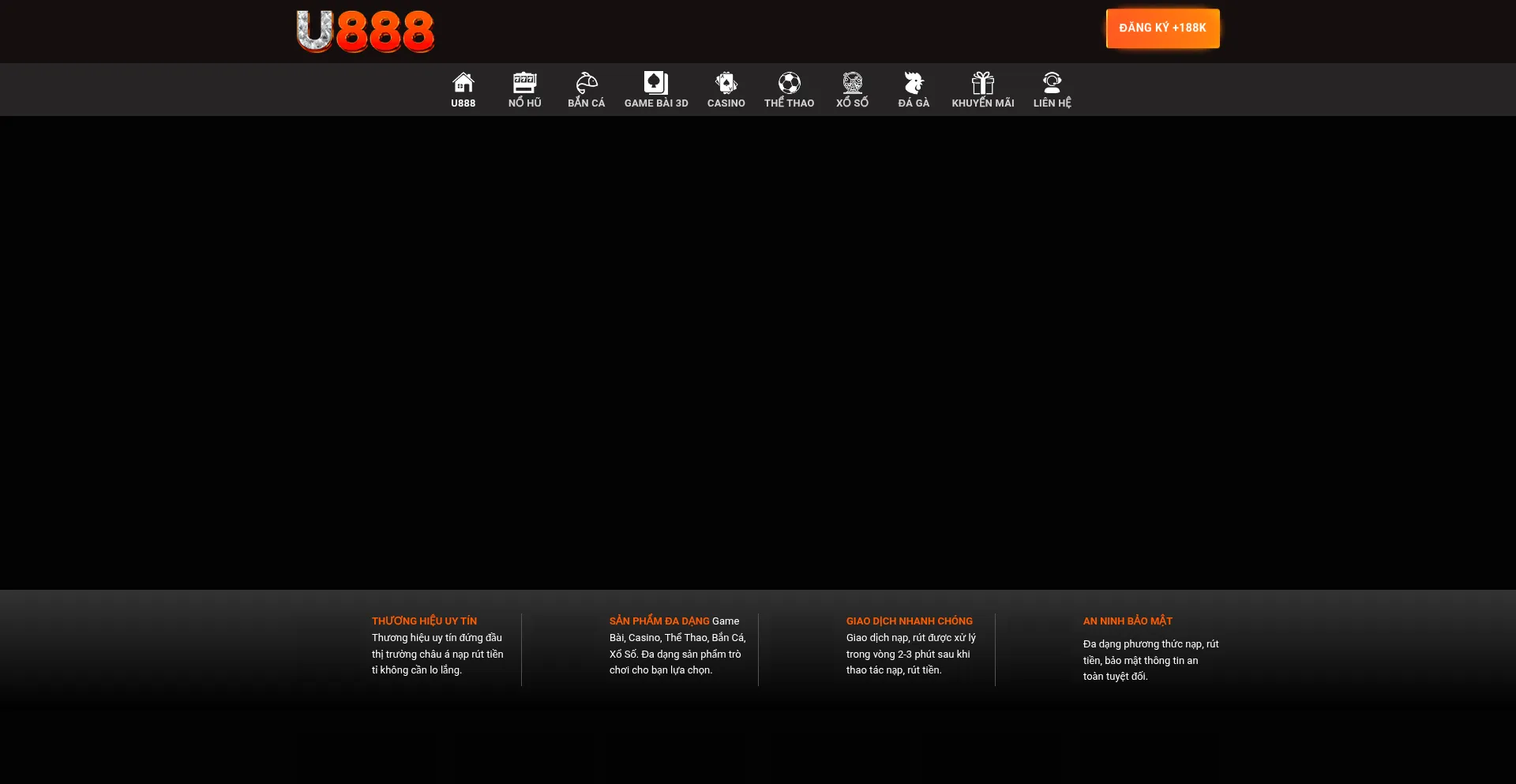The width and height of the screenshot is (1516, 784).
Task: Click the empty black banner area
Action: pyautogui.click(x=758, y=351)
